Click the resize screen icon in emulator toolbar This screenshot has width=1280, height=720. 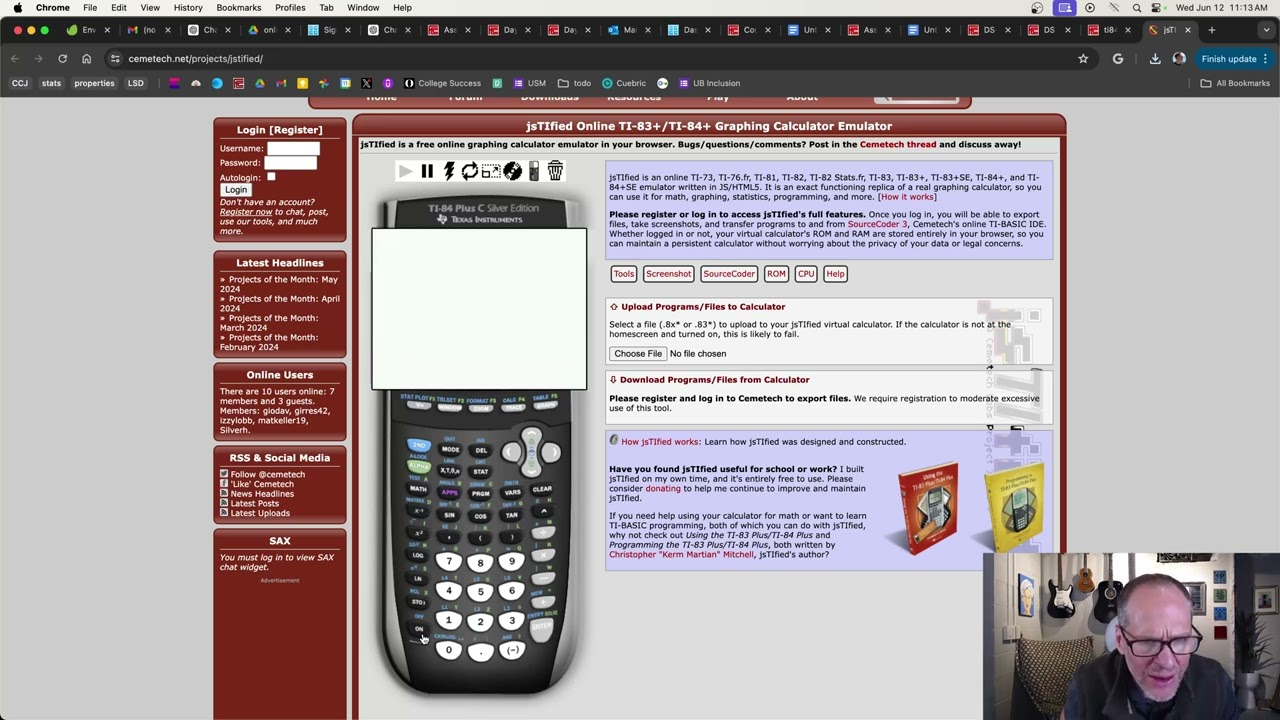click(490, 171)
